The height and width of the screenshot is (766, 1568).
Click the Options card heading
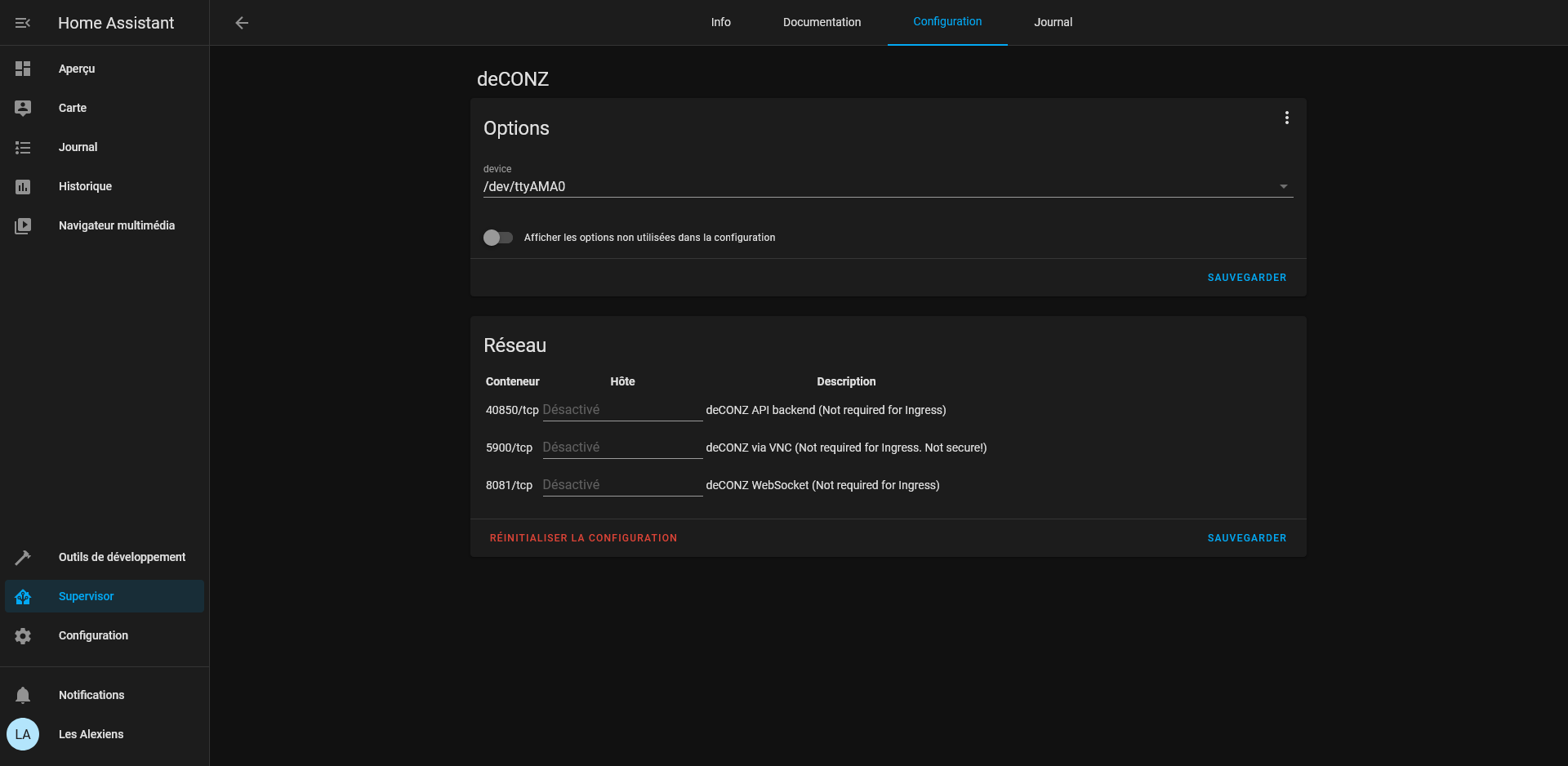pyautogui.click(x=516, y=128)
